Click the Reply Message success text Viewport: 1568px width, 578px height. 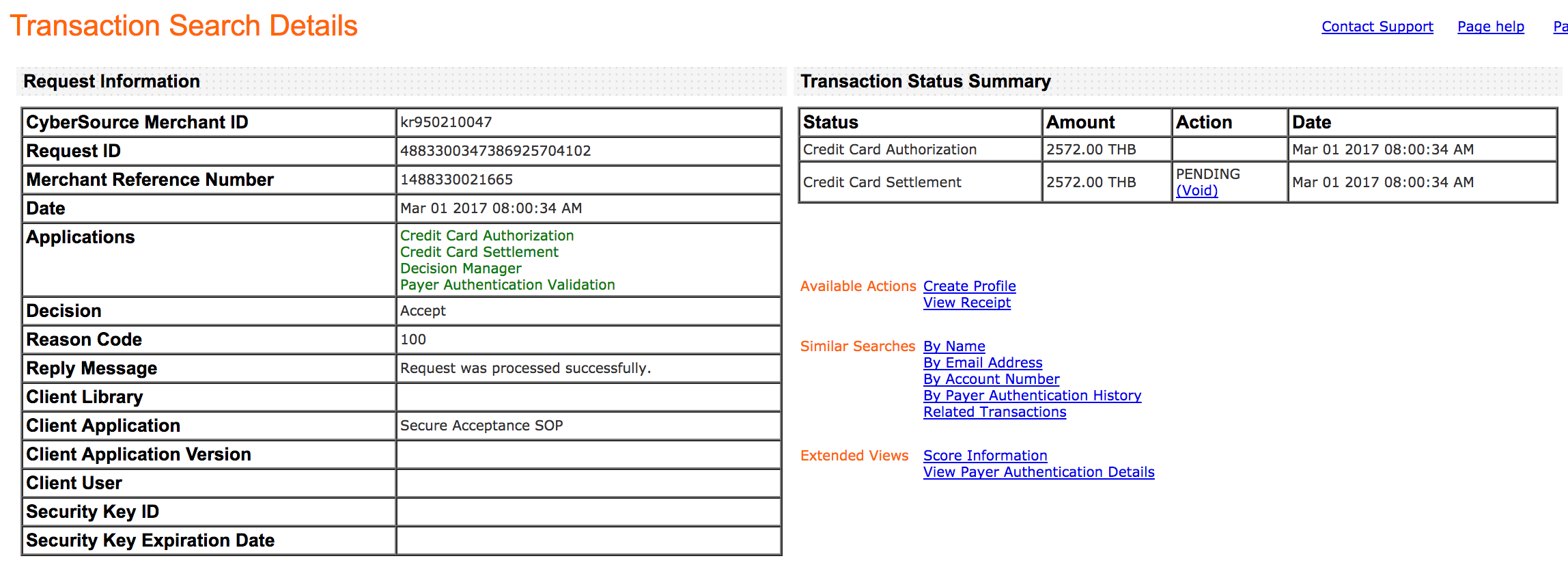525,368
